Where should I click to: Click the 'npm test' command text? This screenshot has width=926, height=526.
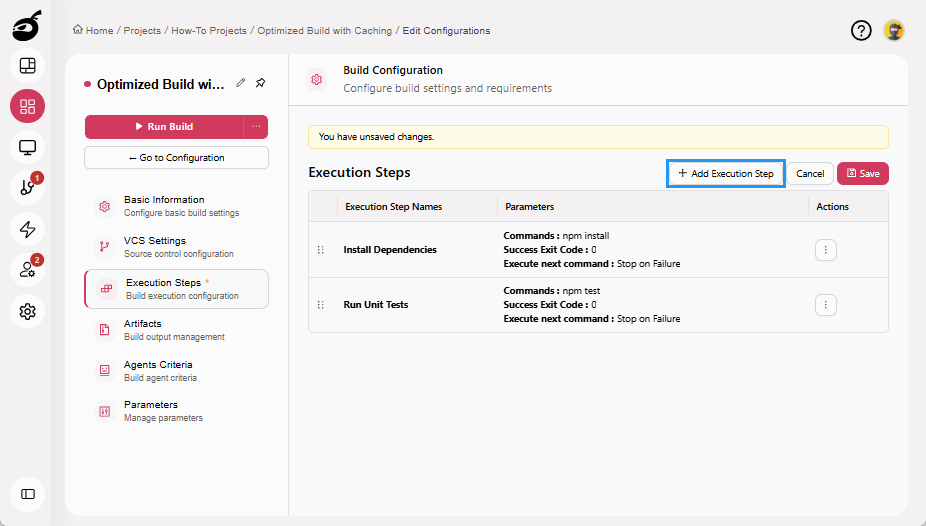pos(581,290)
